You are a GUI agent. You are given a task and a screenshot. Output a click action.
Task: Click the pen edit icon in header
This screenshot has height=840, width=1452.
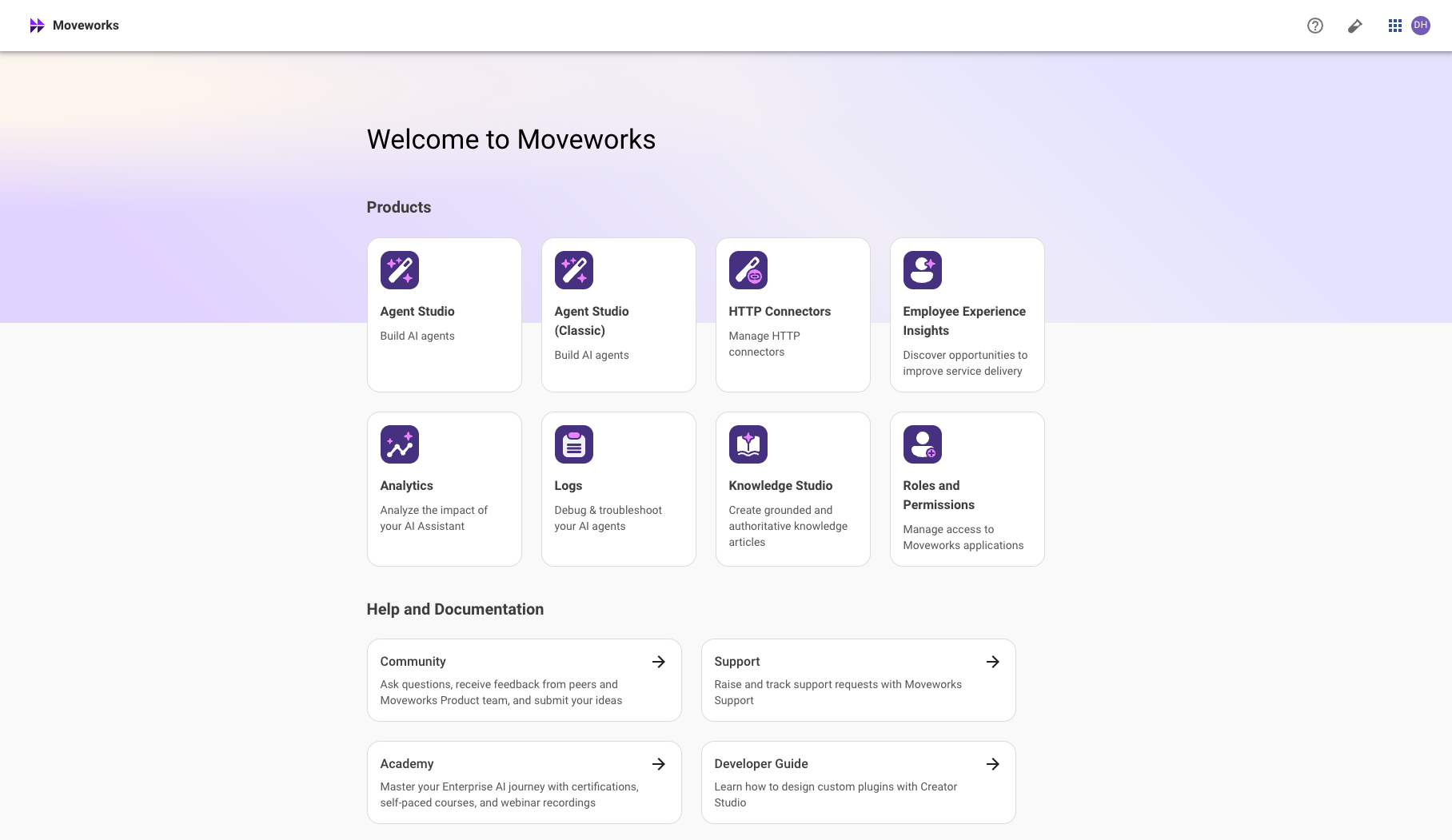tap(1355, 26)
